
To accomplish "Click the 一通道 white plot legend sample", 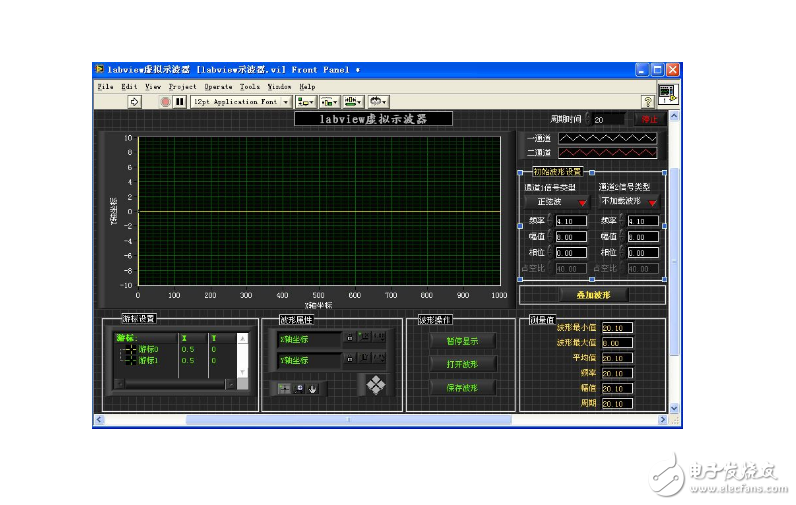I will [608, 138].
